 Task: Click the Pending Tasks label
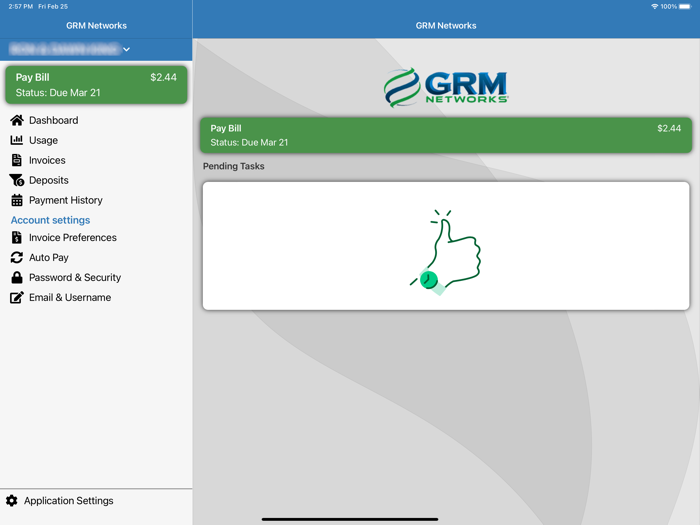pyautogui.click(x=233, y=166)
